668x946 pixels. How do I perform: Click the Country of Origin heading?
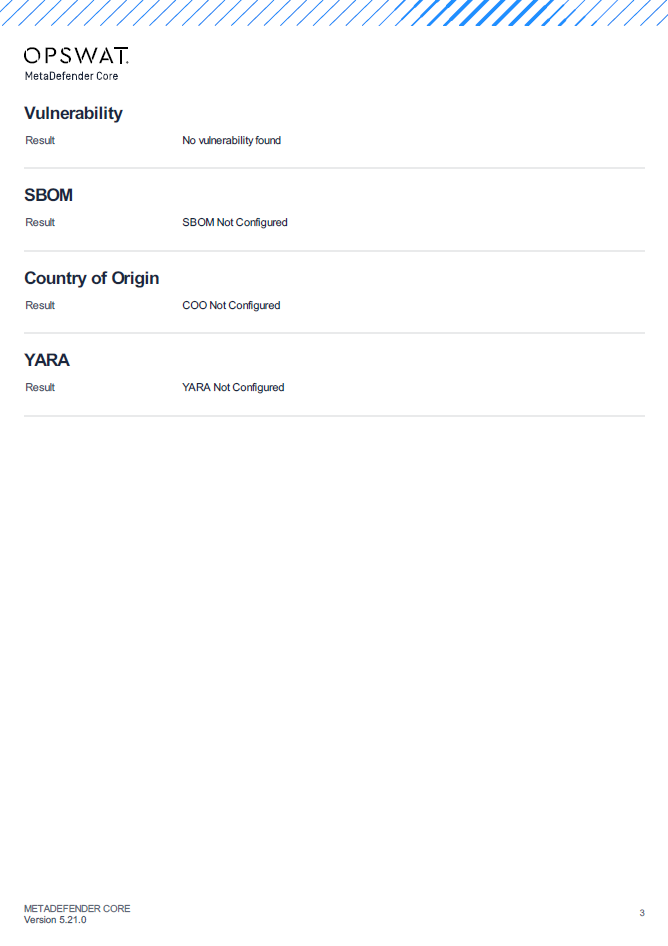[92, 278]
